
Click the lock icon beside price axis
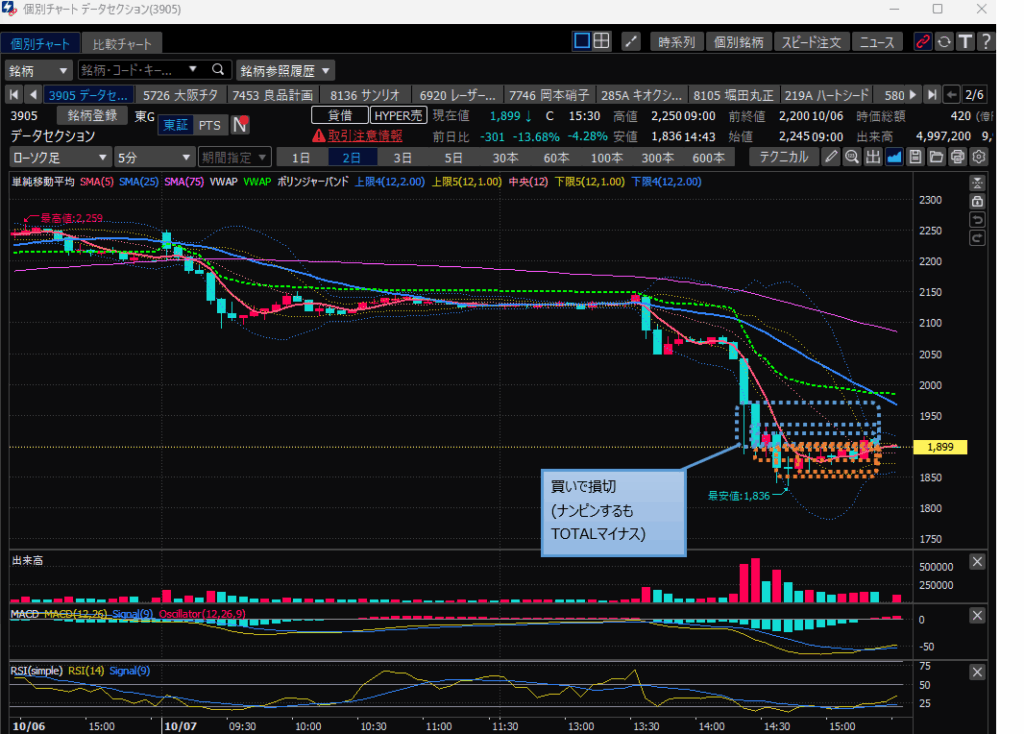pyautogui.click(x=977, y=201)
